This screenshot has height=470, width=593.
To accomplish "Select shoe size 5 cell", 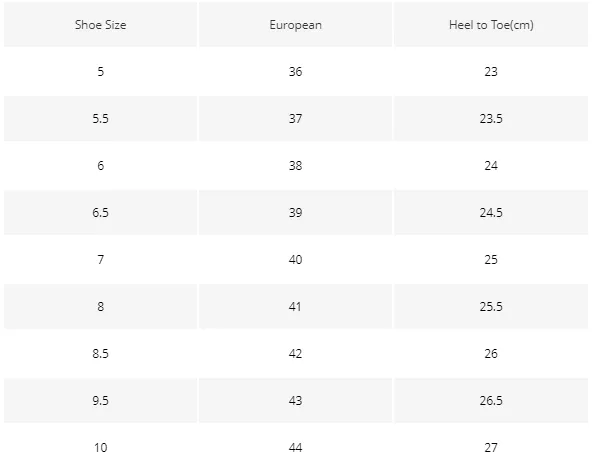I will 101,71.
